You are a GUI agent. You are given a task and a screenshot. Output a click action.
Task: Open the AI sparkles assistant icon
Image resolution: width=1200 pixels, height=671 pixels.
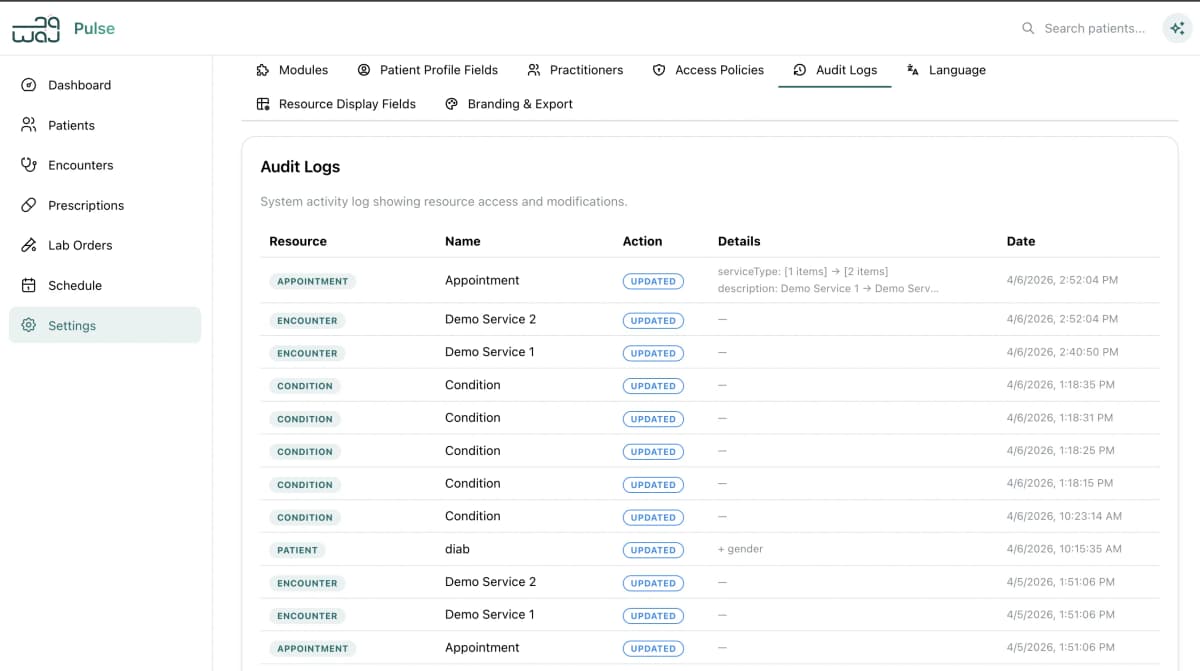click(1176, 28)
